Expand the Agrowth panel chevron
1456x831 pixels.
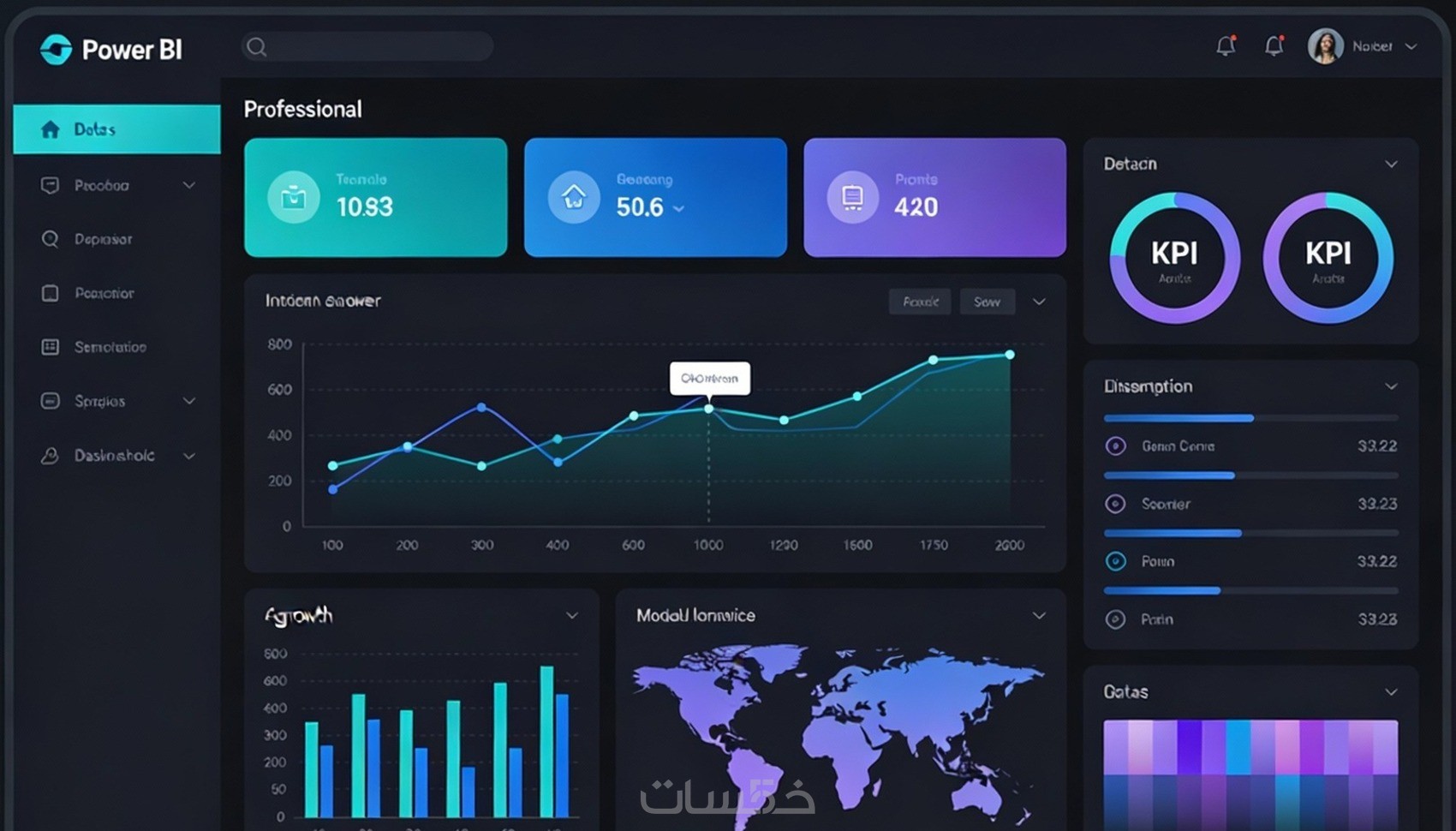click(572, 615)
